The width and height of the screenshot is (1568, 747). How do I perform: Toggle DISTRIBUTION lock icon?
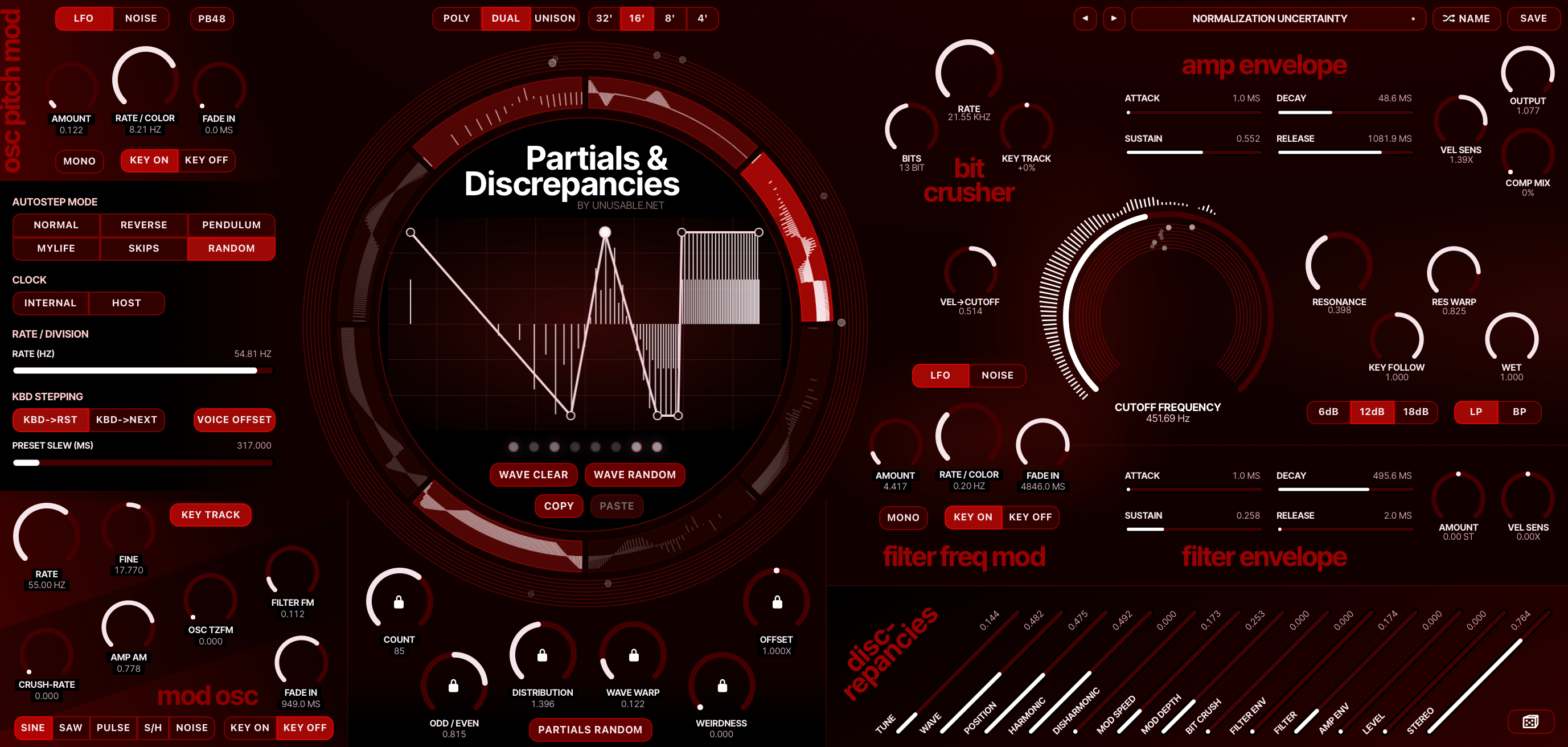541,655
